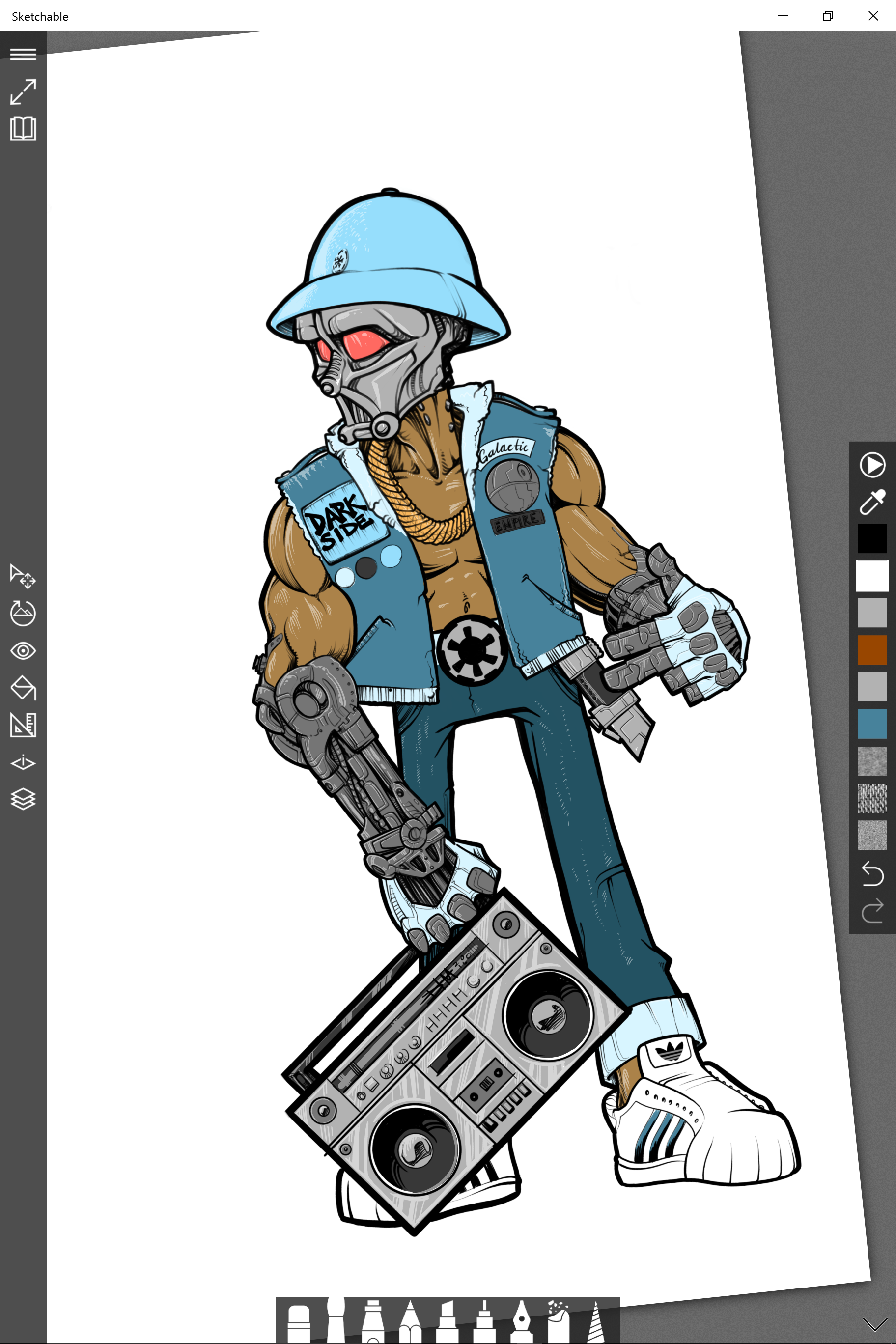Select the transform and move selection tool
The image size is (896, 1344).
pos(23,576)
